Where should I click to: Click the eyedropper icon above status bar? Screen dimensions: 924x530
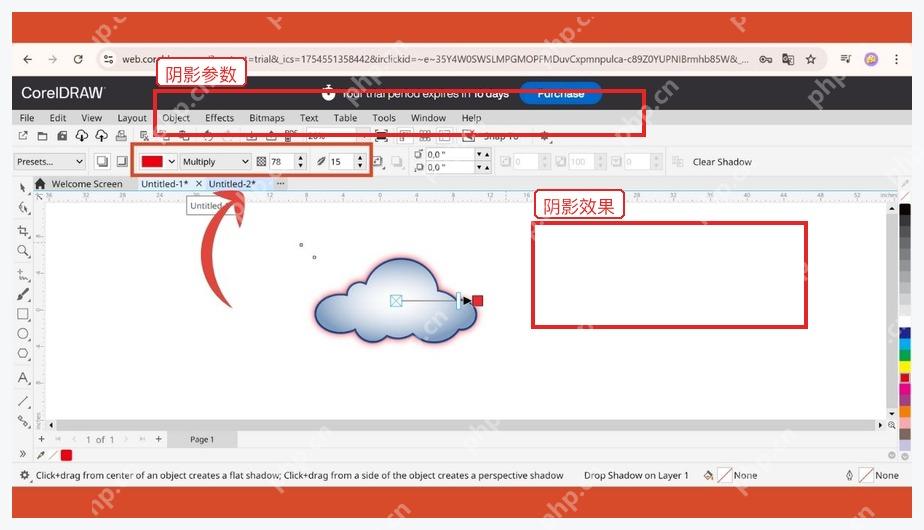(41, 455)
